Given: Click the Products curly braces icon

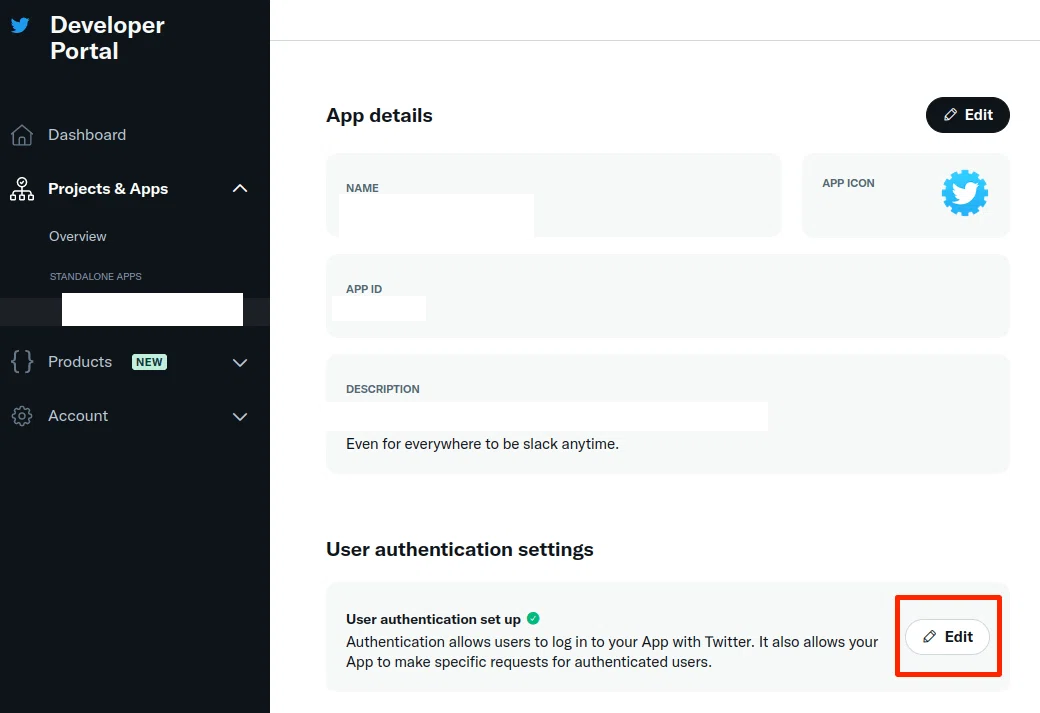Looking at the screenshot, I should pyautogui.click(x=22, y=361).
